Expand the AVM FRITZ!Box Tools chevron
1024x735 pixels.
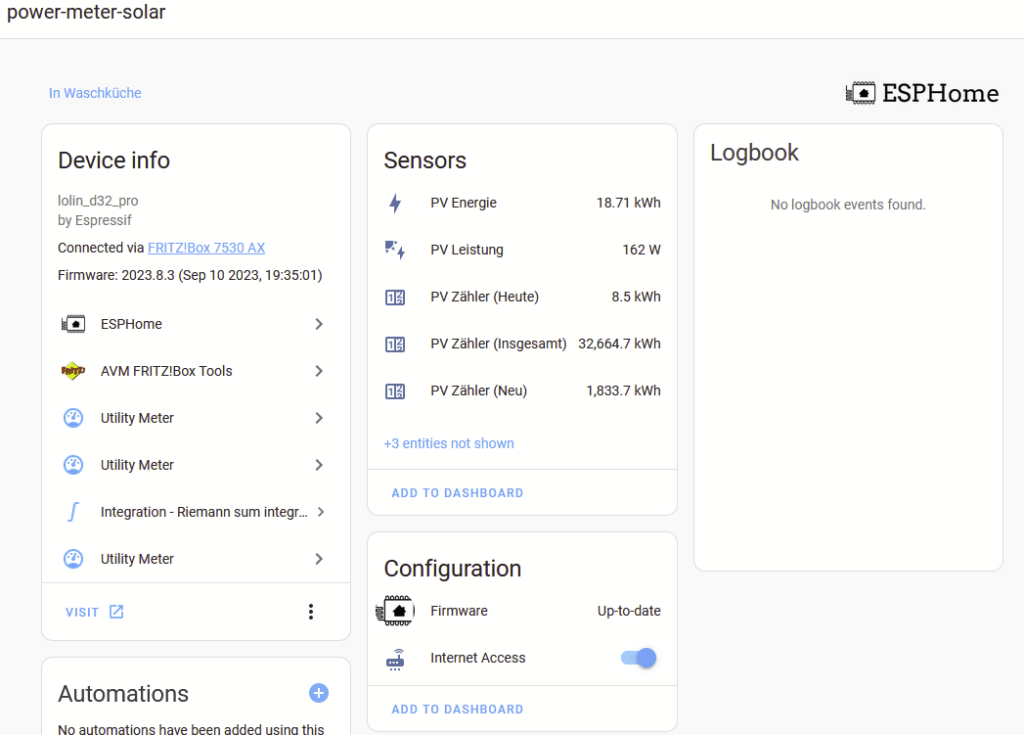point(319,371)
